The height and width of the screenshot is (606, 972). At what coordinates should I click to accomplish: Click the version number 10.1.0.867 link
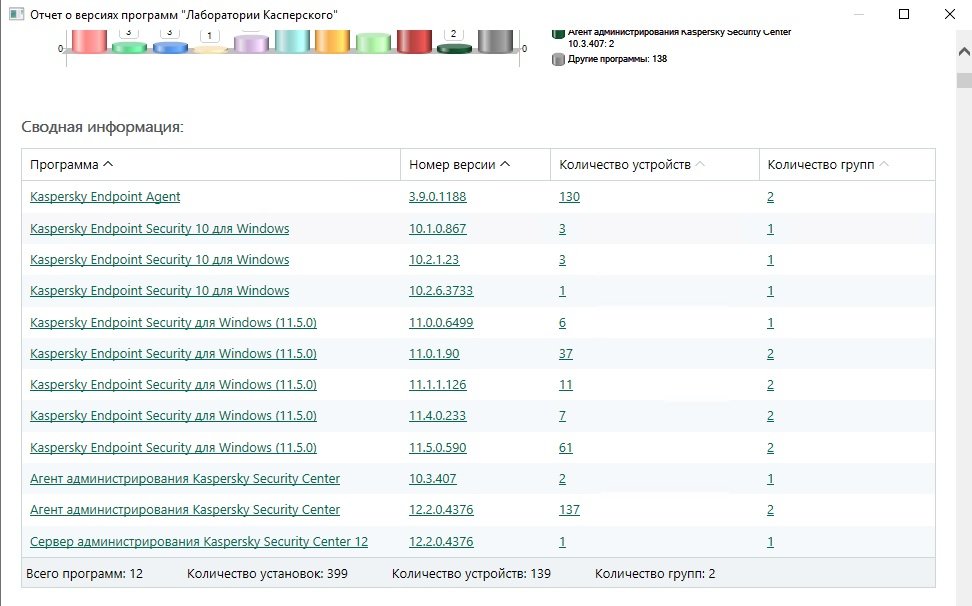point(437,229)
